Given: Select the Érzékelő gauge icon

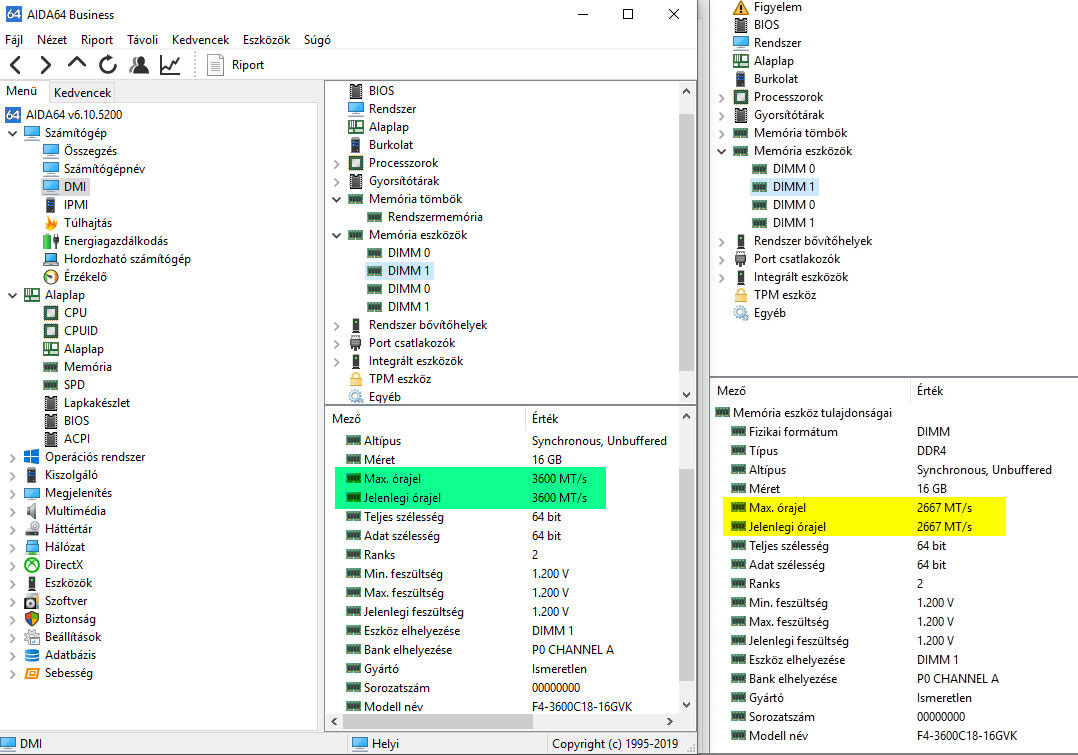Looking at the screenshot, I should (x=50, y=276).
